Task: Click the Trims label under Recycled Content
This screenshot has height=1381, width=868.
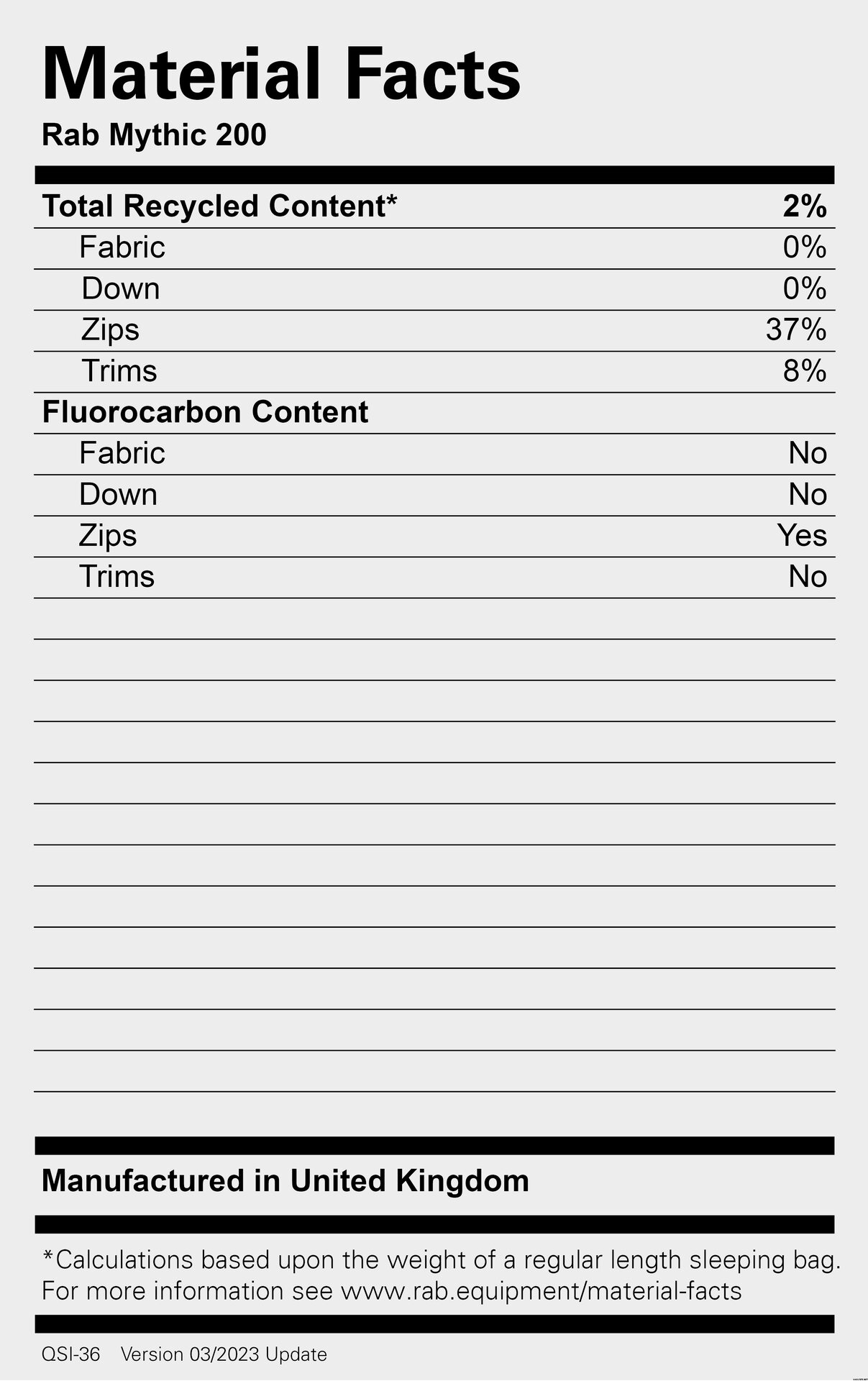Action: pyautogui.click(x=119, y=371)
